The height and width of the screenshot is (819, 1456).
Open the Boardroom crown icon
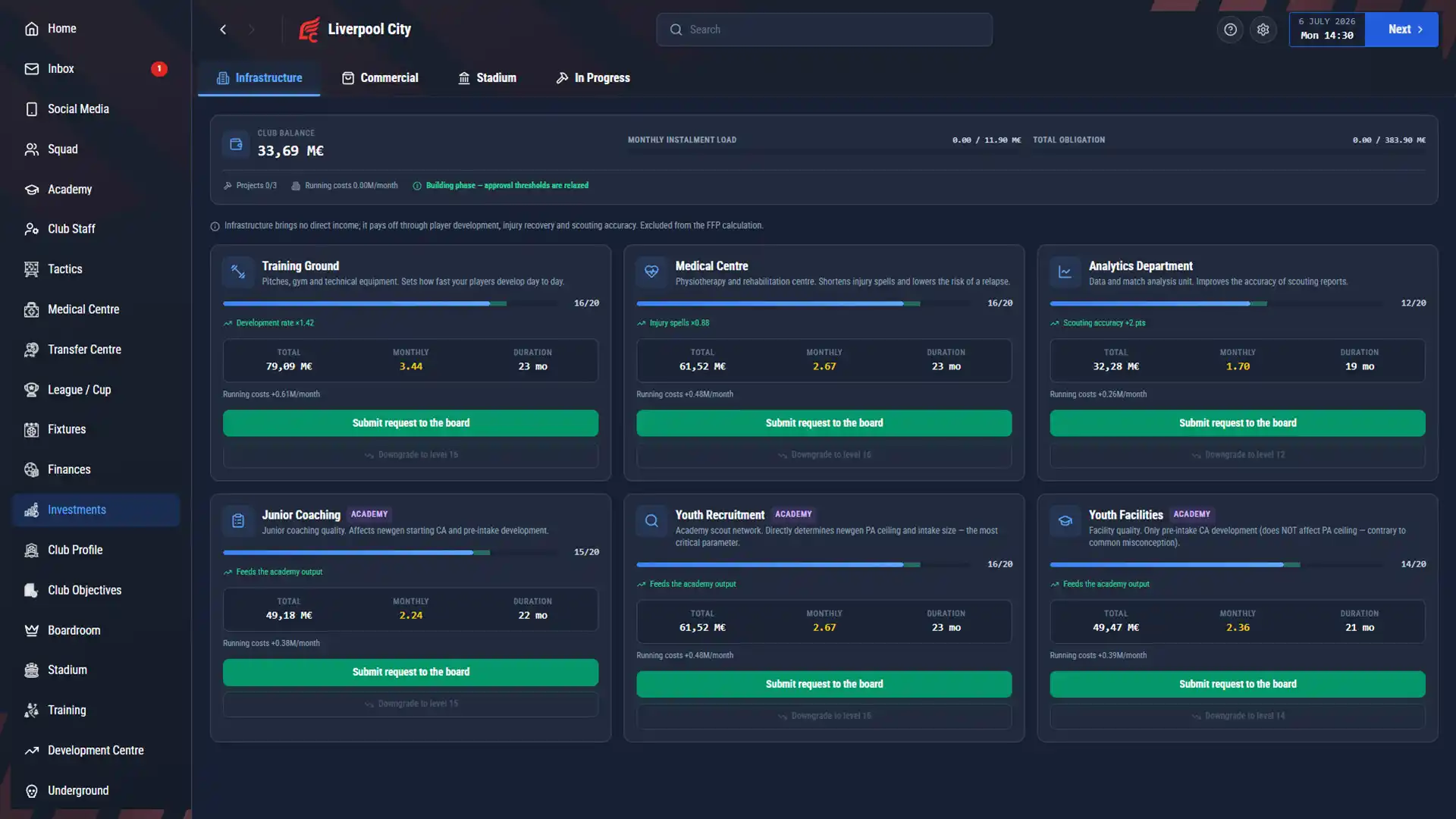31,631
